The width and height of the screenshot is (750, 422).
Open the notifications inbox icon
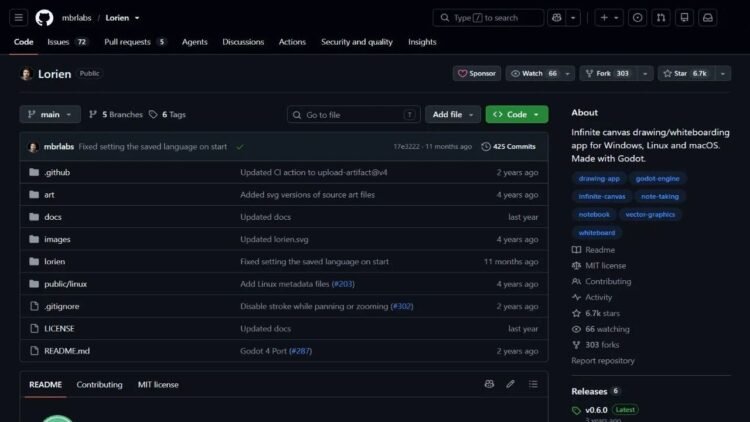point(708,18)
